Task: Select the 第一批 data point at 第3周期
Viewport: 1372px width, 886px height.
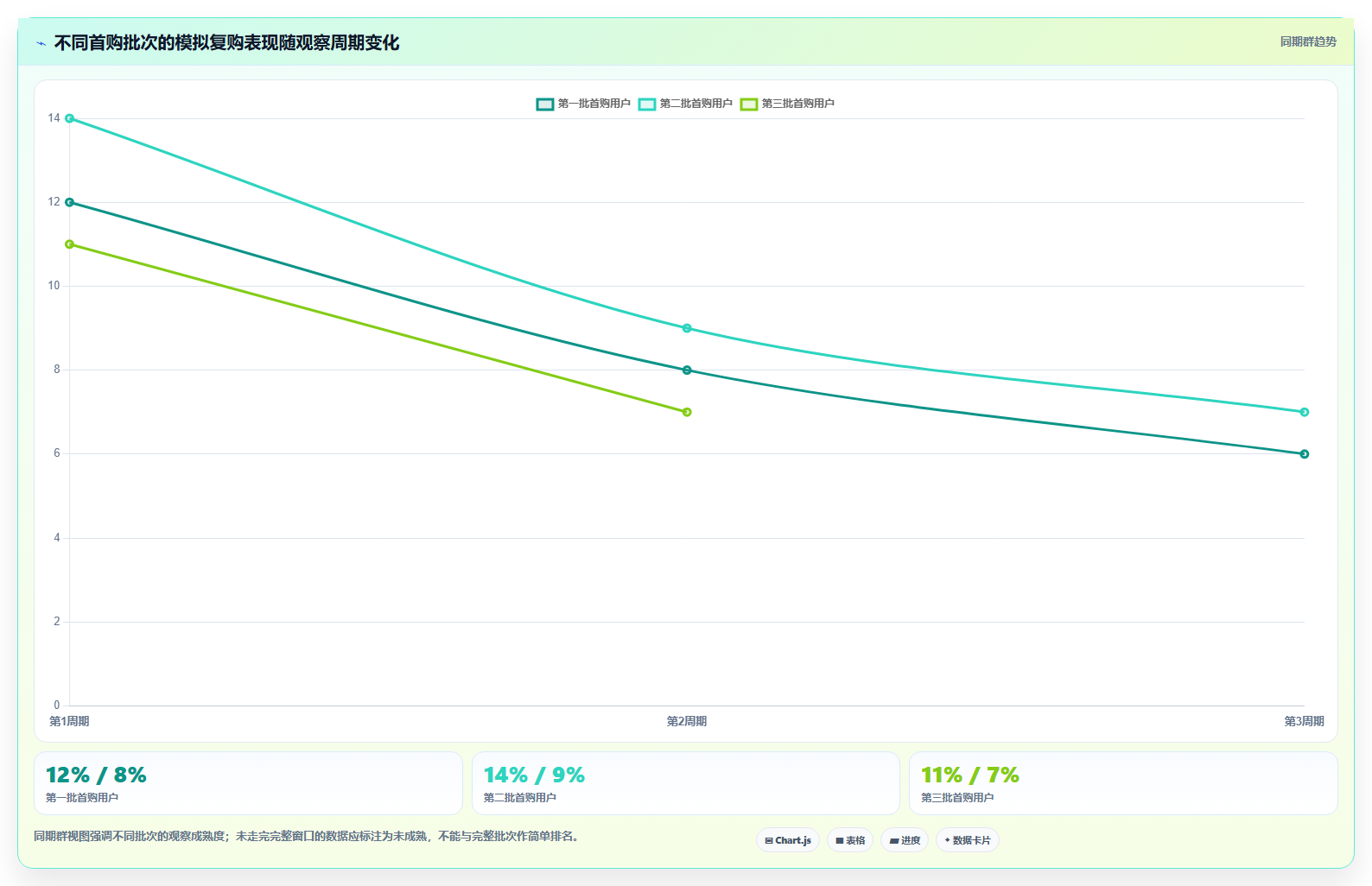Action: (1305, 454)
